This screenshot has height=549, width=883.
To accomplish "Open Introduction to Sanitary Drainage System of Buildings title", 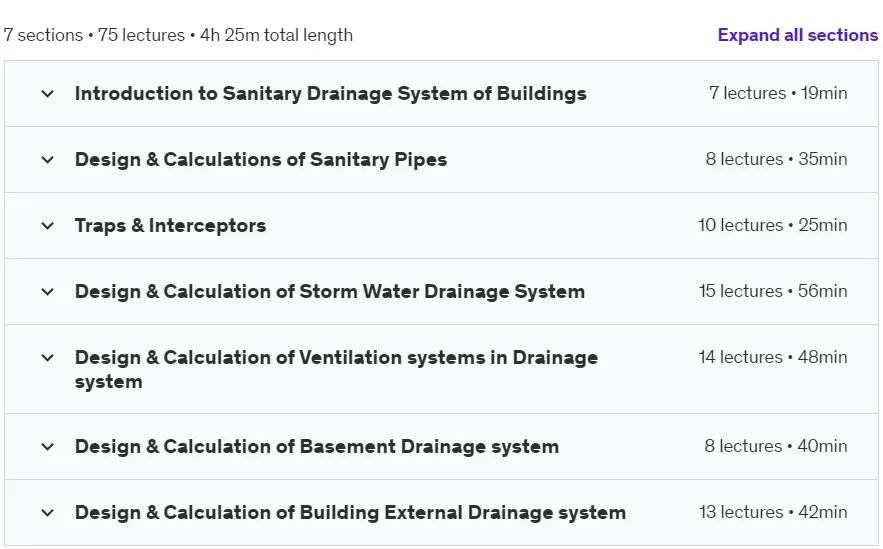I will (x=331, y=93).
